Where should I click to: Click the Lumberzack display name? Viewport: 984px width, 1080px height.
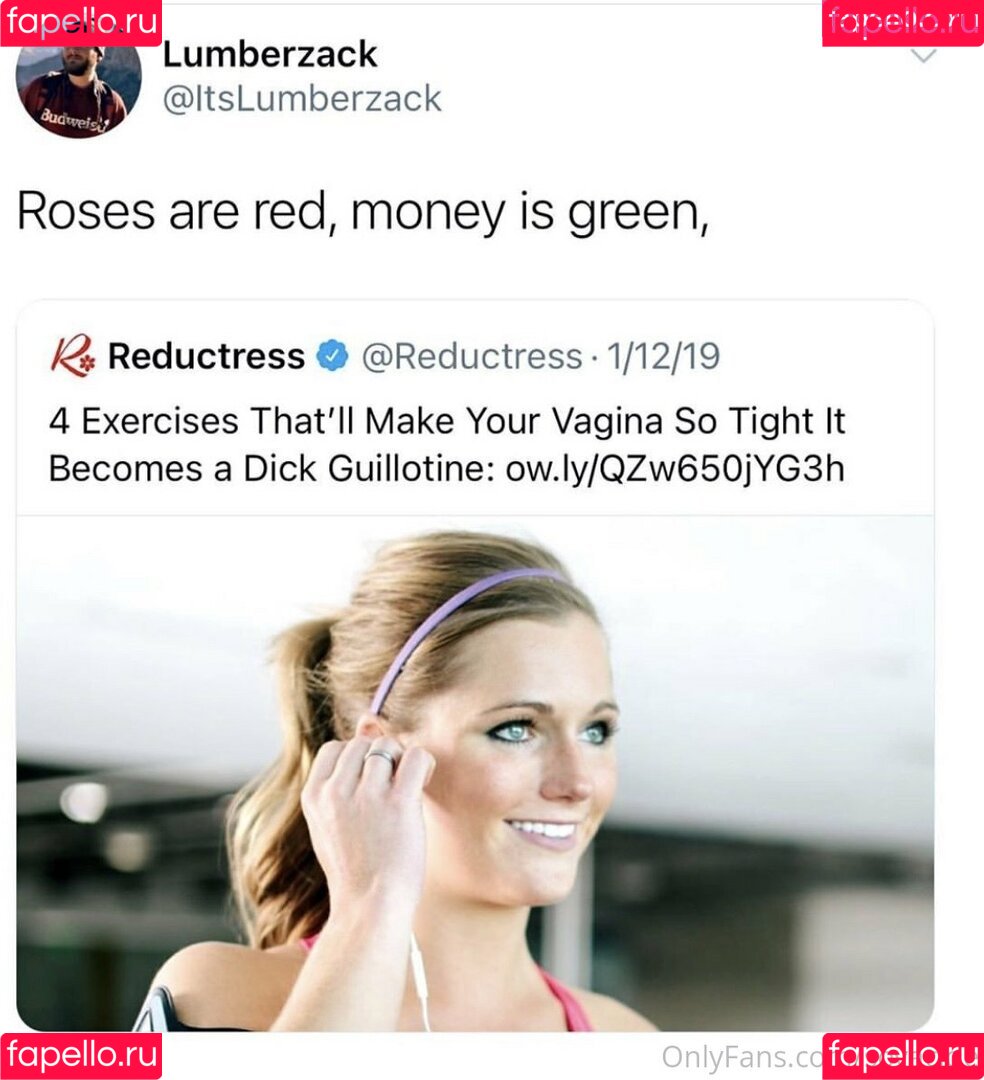[270, 54]
